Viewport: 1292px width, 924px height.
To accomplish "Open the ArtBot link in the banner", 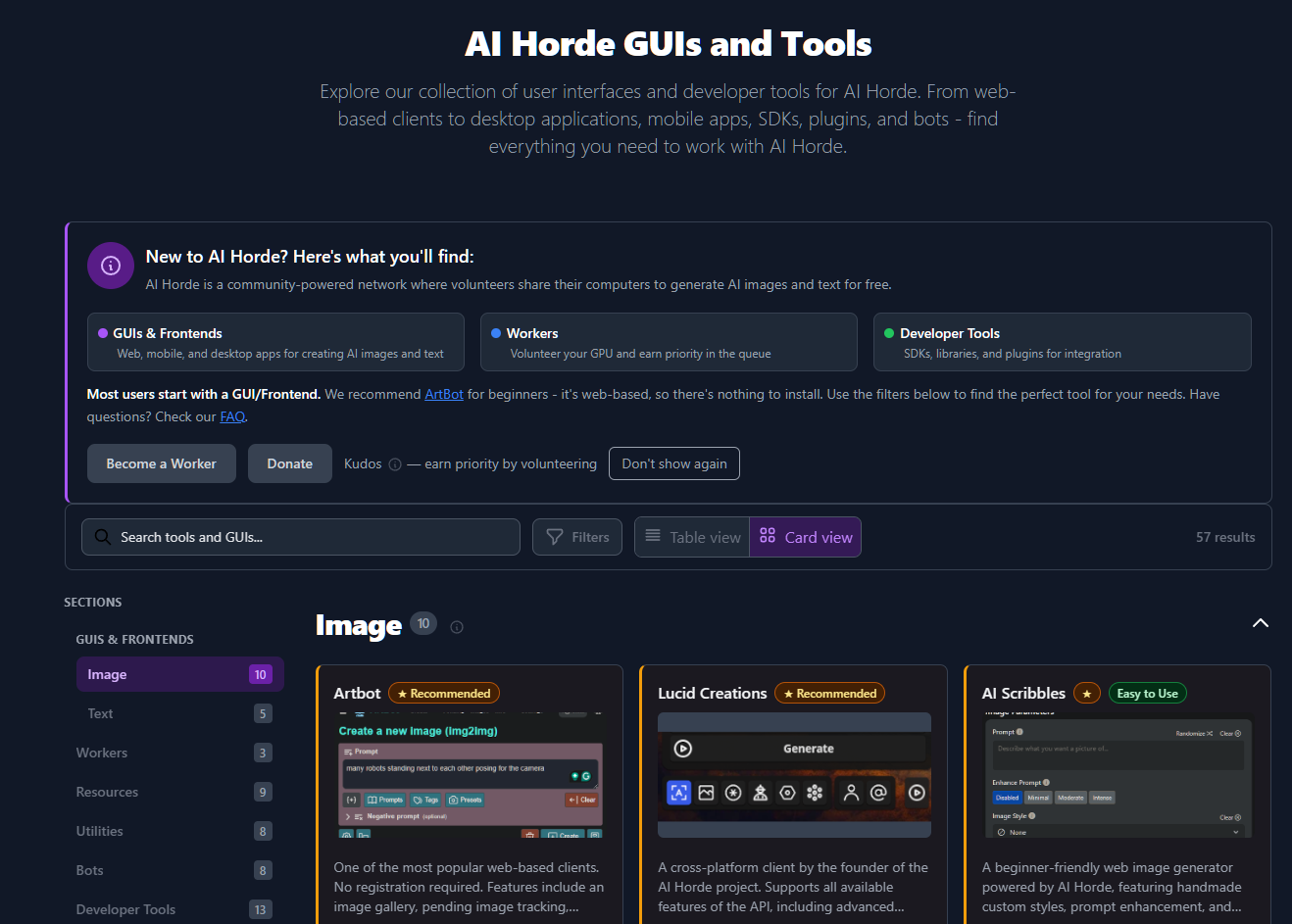I will coord(444,394).
